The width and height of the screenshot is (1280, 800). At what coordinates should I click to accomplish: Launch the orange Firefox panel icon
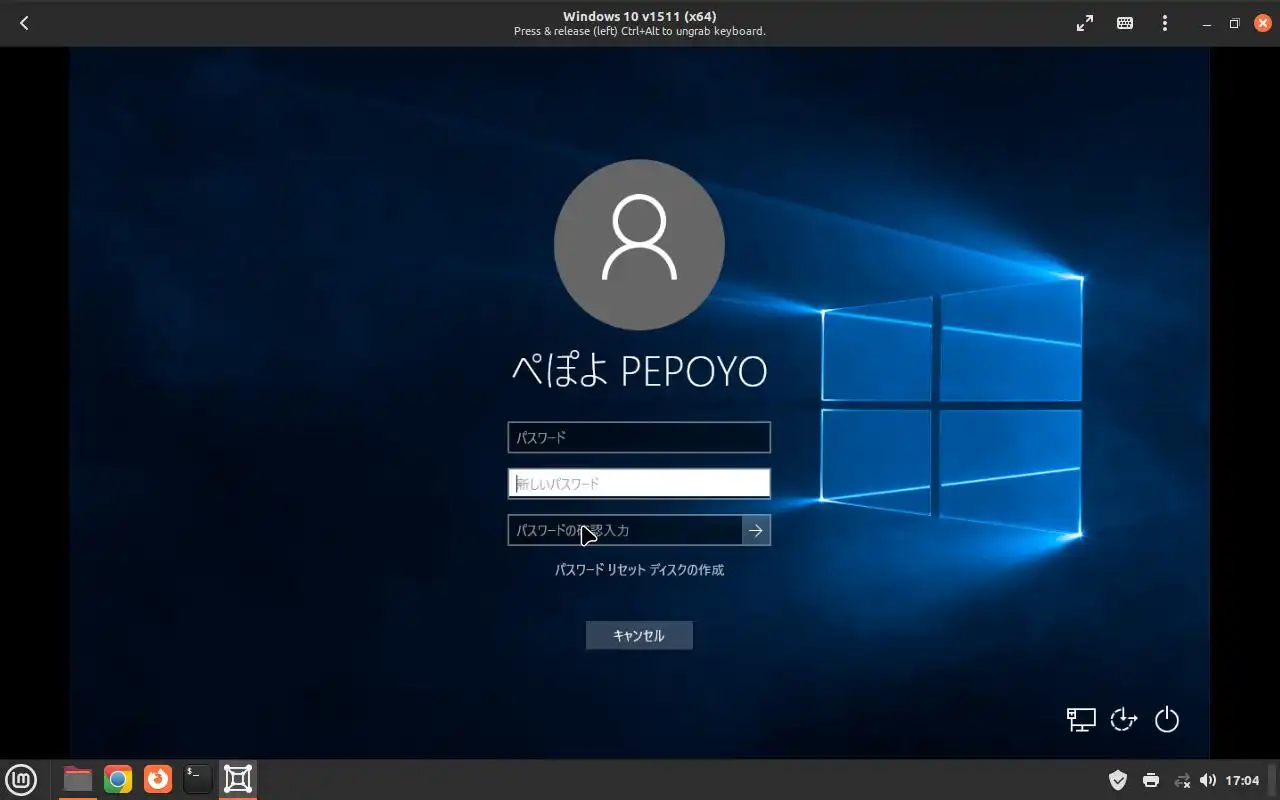[158, 779]
